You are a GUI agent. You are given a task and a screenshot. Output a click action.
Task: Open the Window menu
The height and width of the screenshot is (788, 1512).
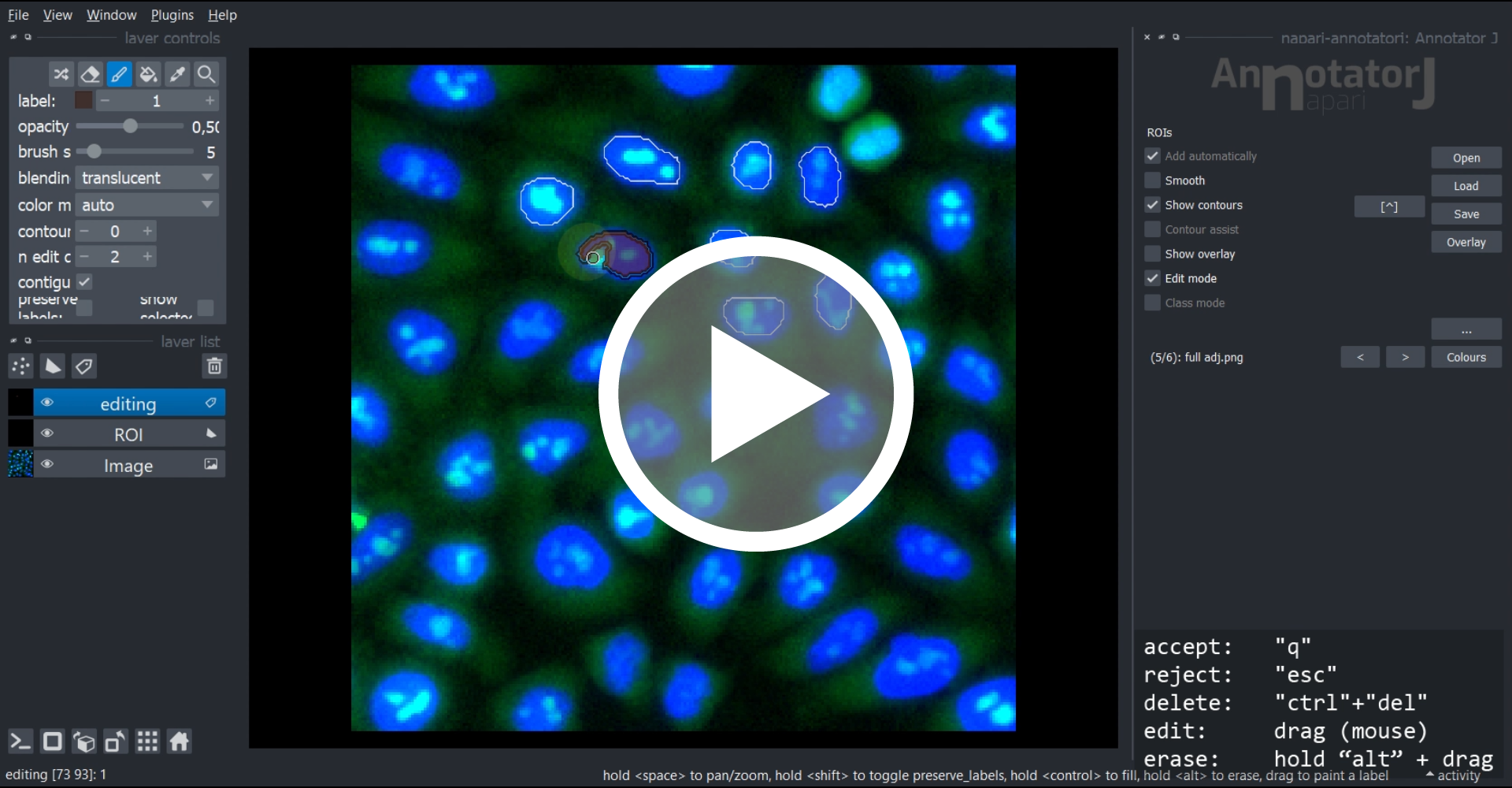(111, 15)
